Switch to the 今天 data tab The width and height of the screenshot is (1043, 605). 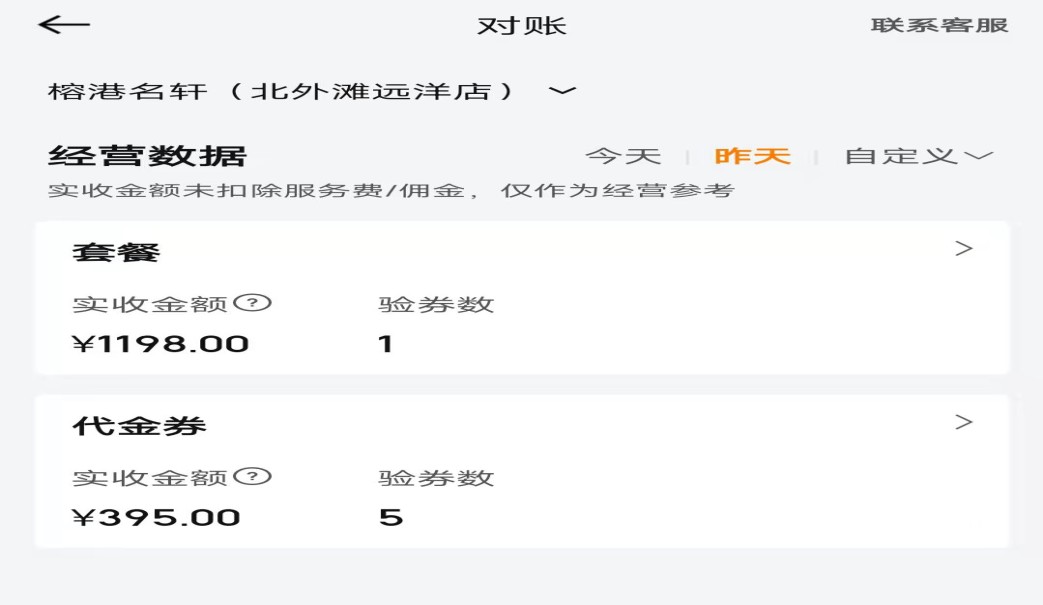coord(623,156)
